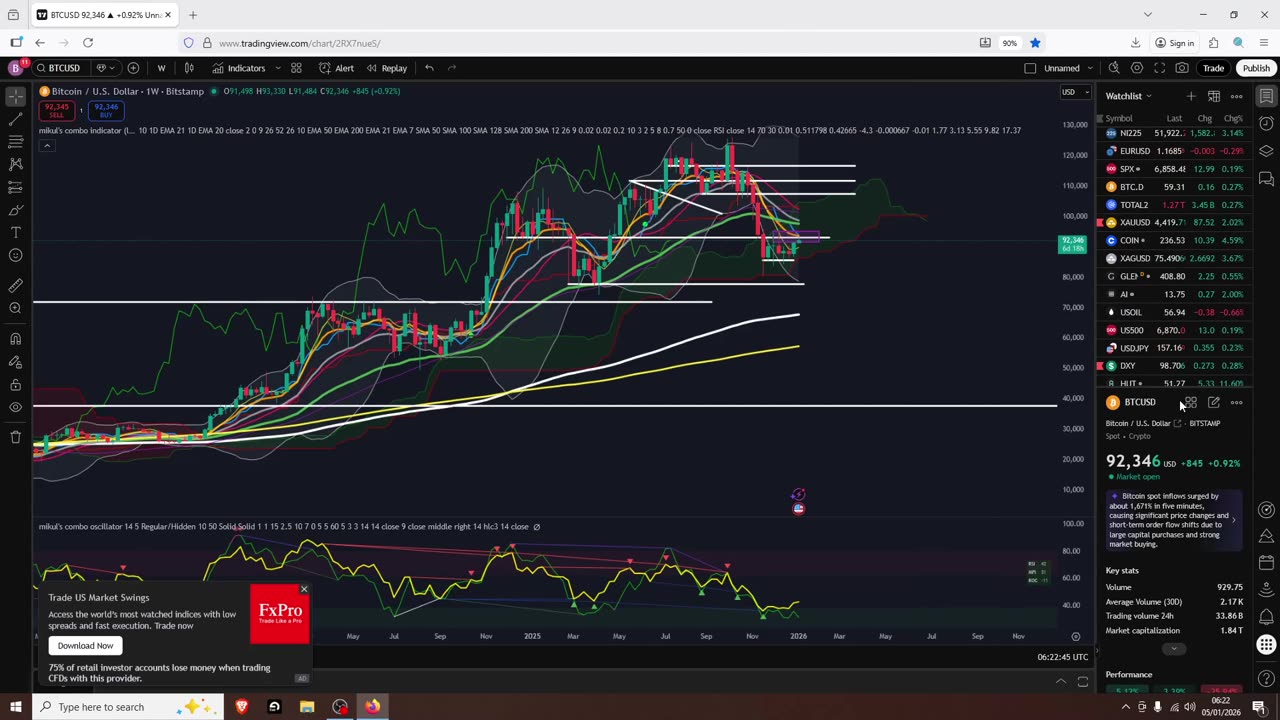Select the ruler measure tool
The width and height of the screenshot is (1280, 720).
pyautogui.click(x=15, y=286)
